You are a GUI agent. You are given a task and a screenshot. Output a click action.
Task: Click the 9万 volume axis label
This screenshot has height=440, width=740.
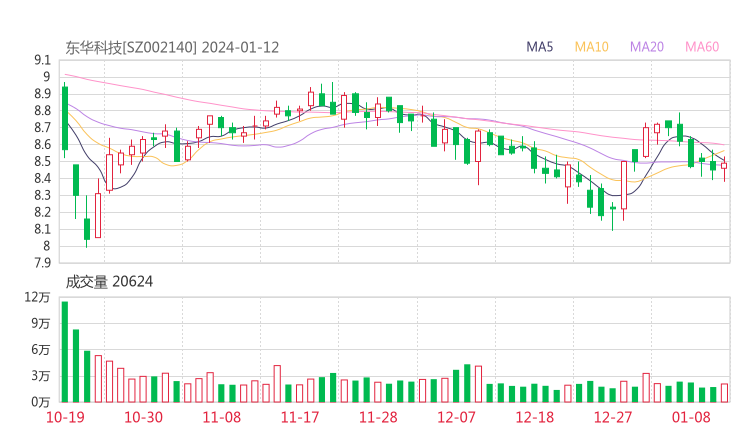click(x=41, y=323)
